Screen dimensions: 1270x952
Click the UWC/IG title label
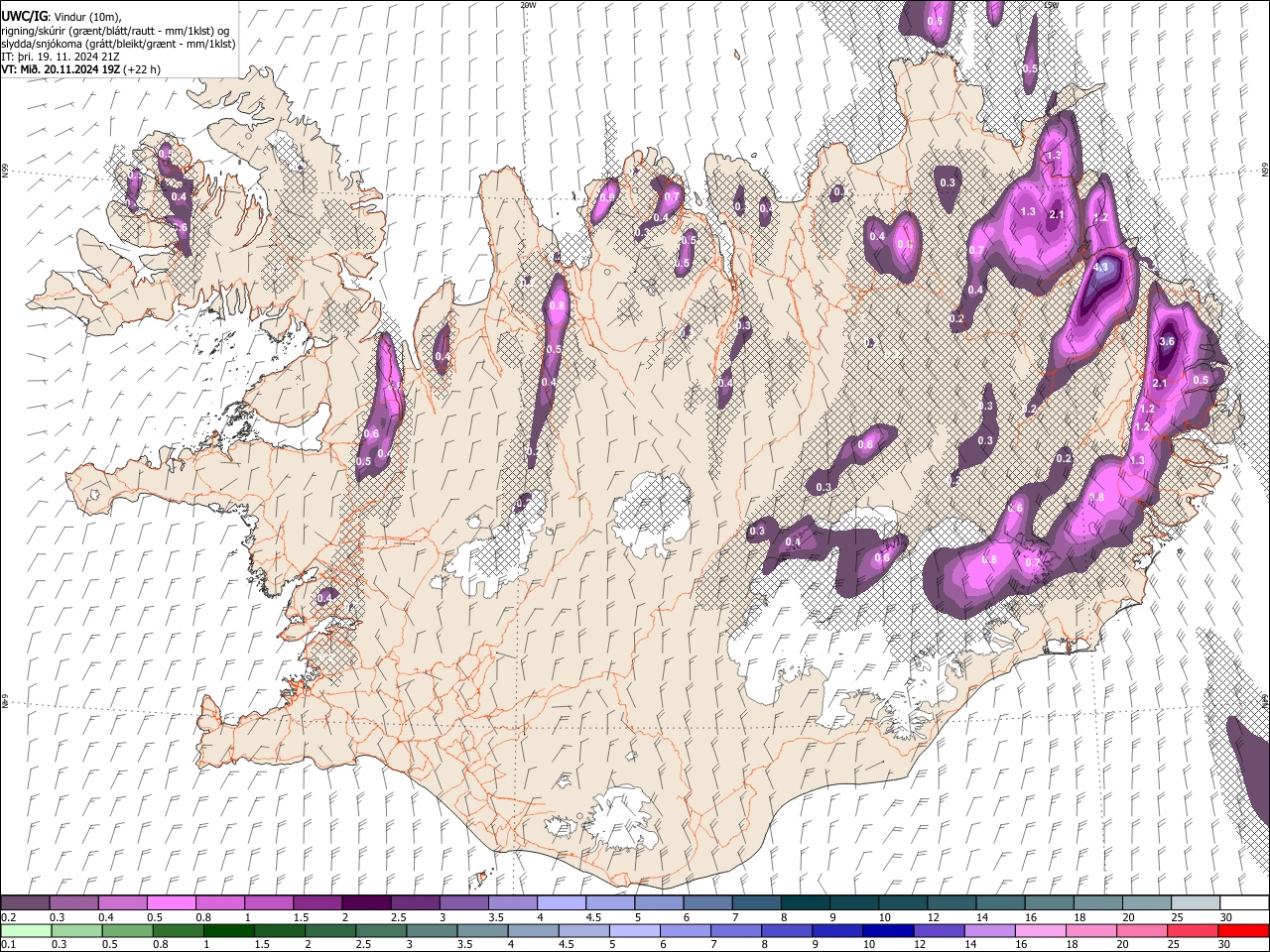point(23,17)
